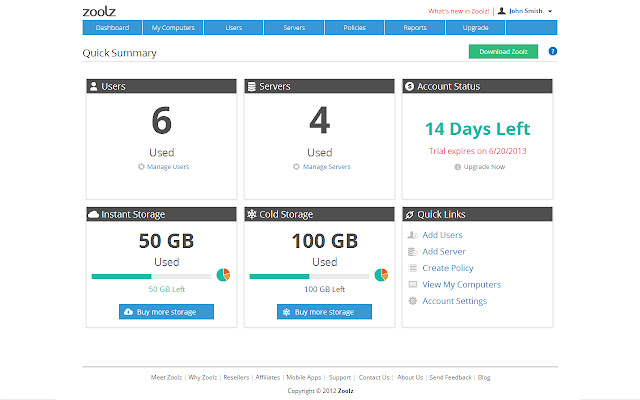Screen dimensions: 640x400
Task: Click the user profile icon beside John Smith
Action: coord(502,11)
